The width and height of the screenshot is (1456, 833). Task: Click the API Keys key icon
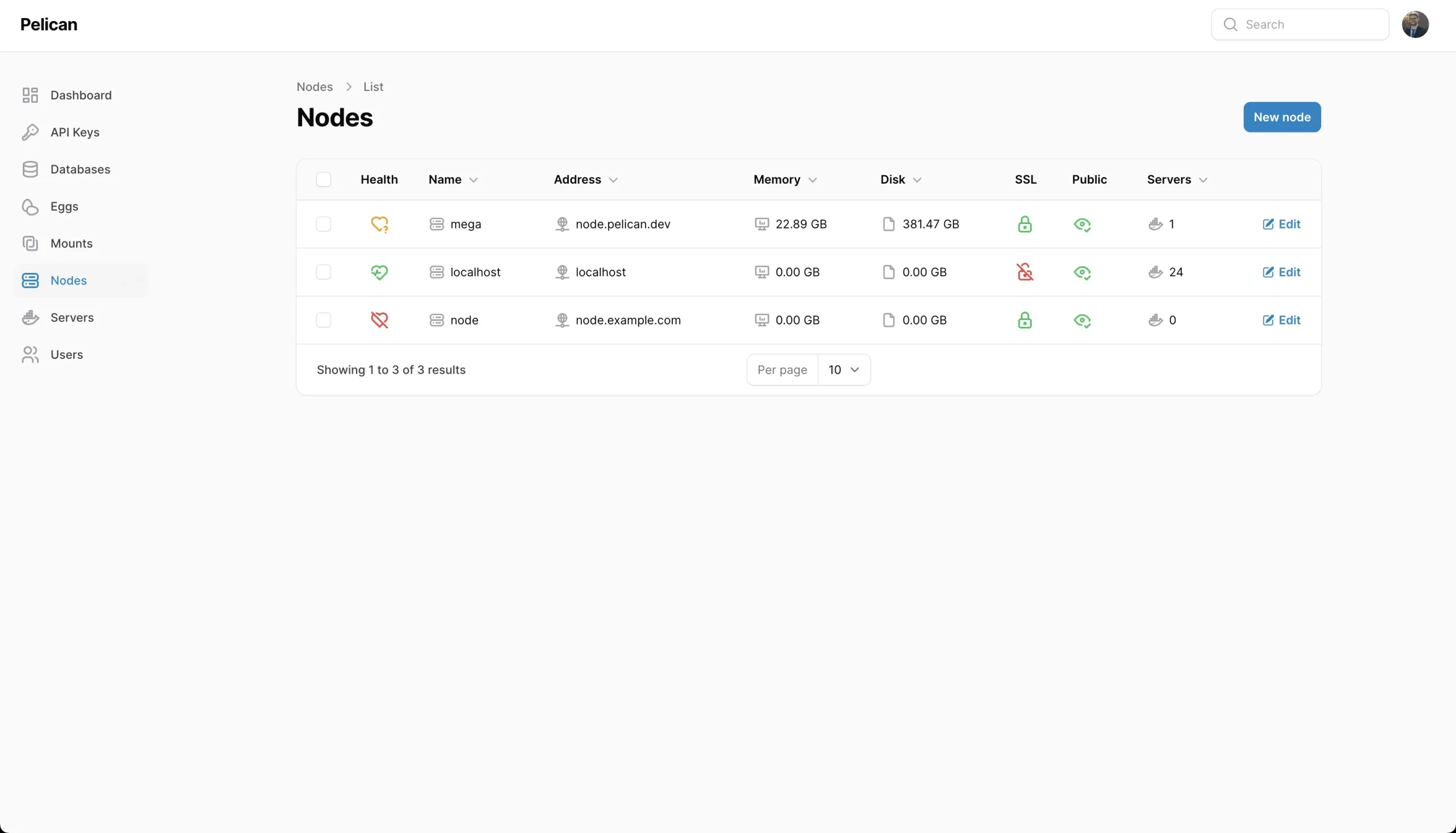[x=30, y=132]
